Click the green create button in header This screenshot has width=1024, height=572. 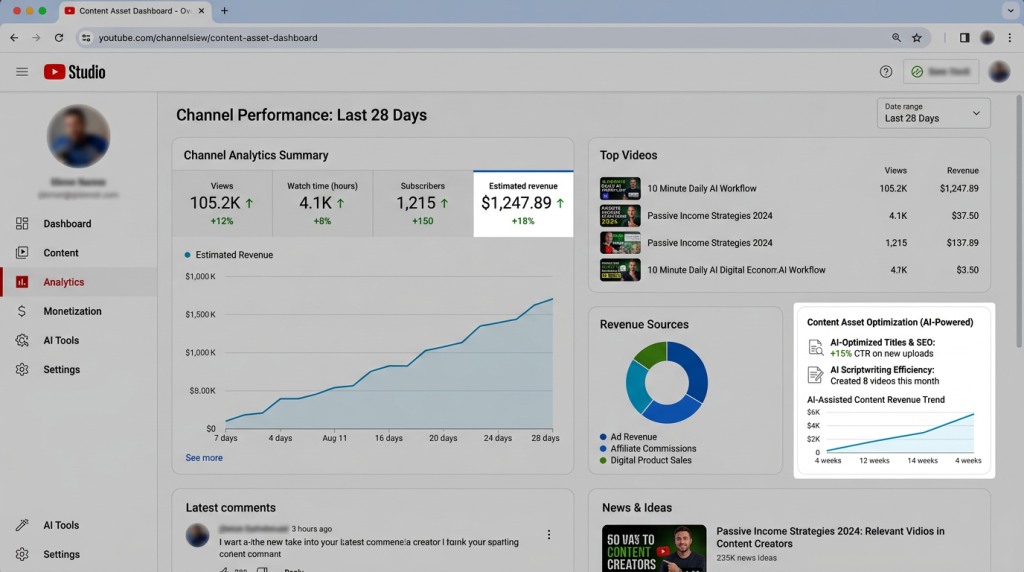click(942, 72)
